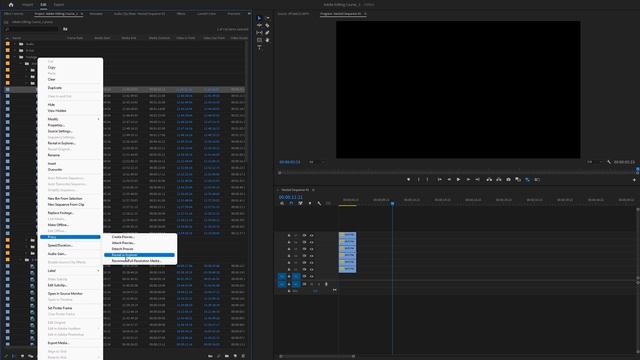Toggle the third video track's eye output

pyautogui.click(x=311, y=249)
